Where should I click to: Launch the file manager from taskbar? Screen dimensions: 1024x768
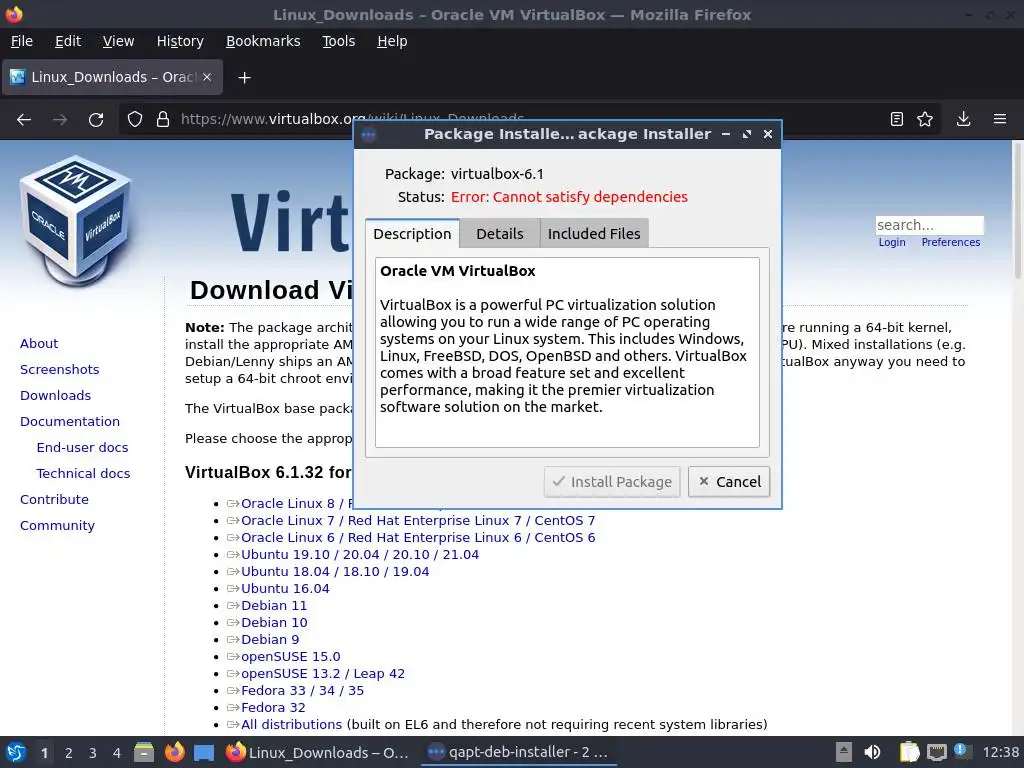[x=144, y=752]
